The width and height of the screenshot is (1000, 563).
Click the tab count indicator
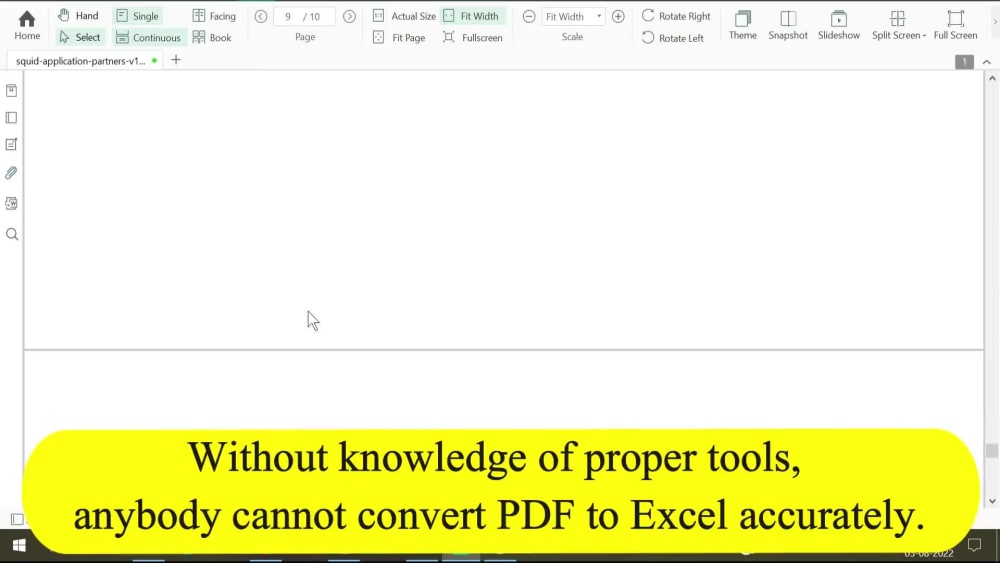(x=964, y=62)
